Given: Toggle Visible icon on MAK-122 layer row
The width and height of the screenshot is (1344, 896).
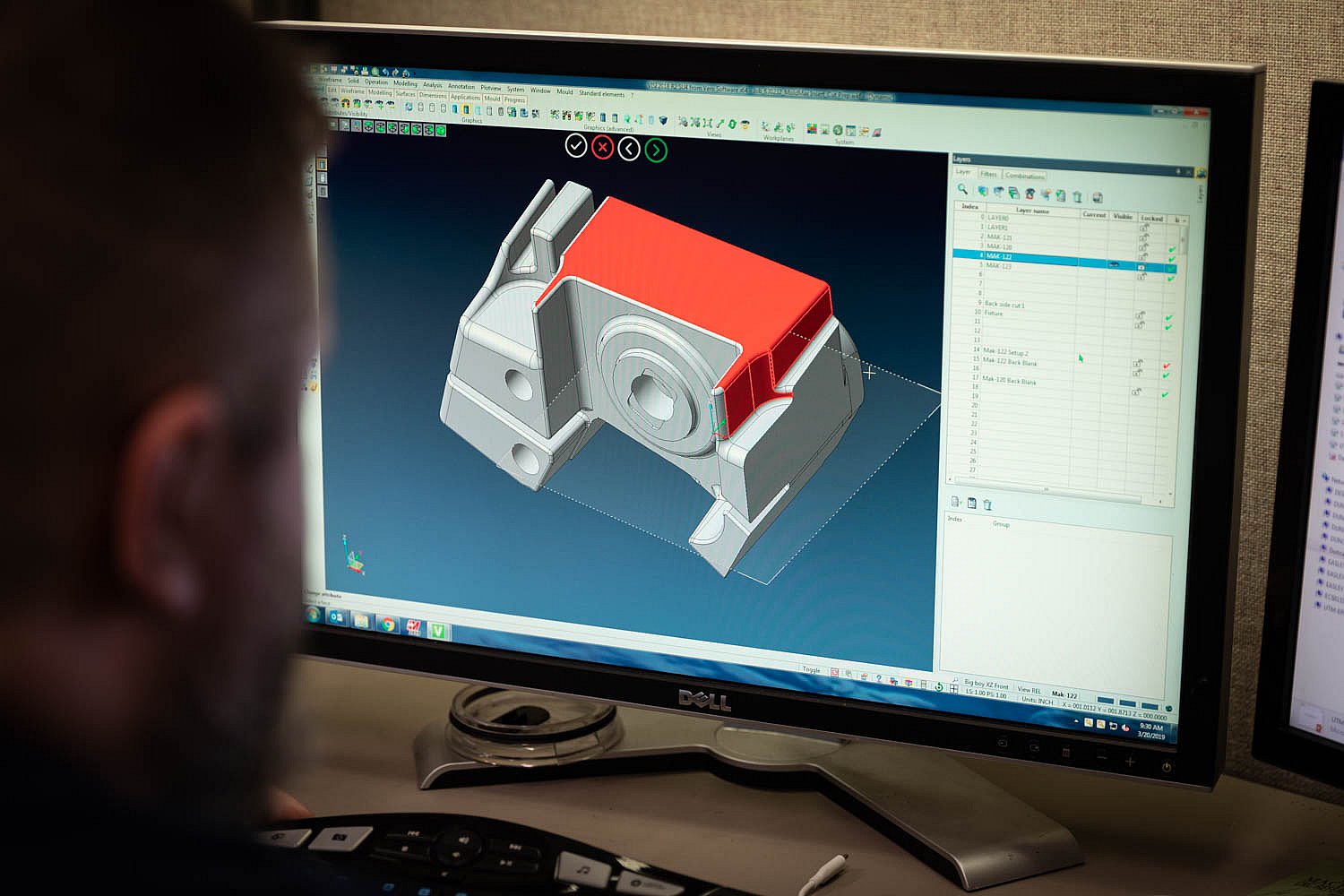Looking at the screenshot, I should (1115, 264).
